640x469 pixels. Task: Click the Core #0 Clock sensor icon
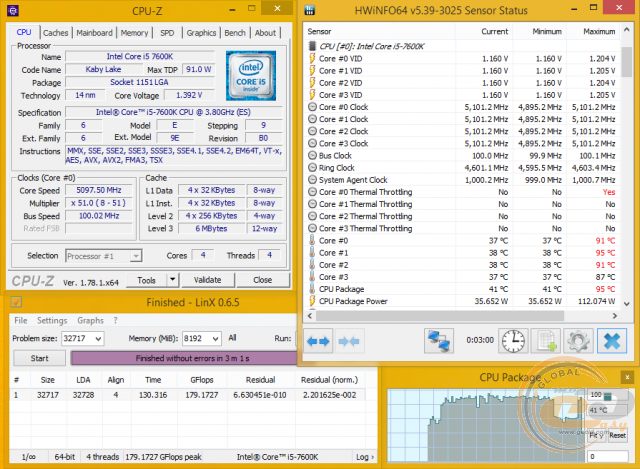click(312, 107)
